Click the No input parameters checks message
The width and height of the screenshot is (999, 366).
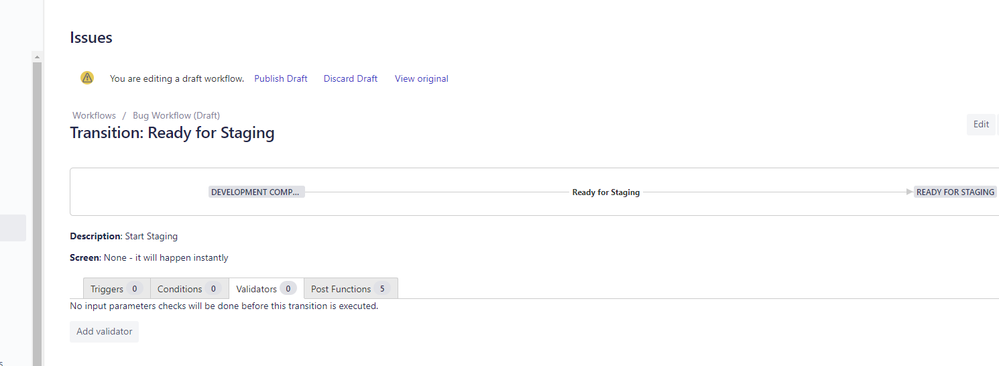[x=224, y=306]
